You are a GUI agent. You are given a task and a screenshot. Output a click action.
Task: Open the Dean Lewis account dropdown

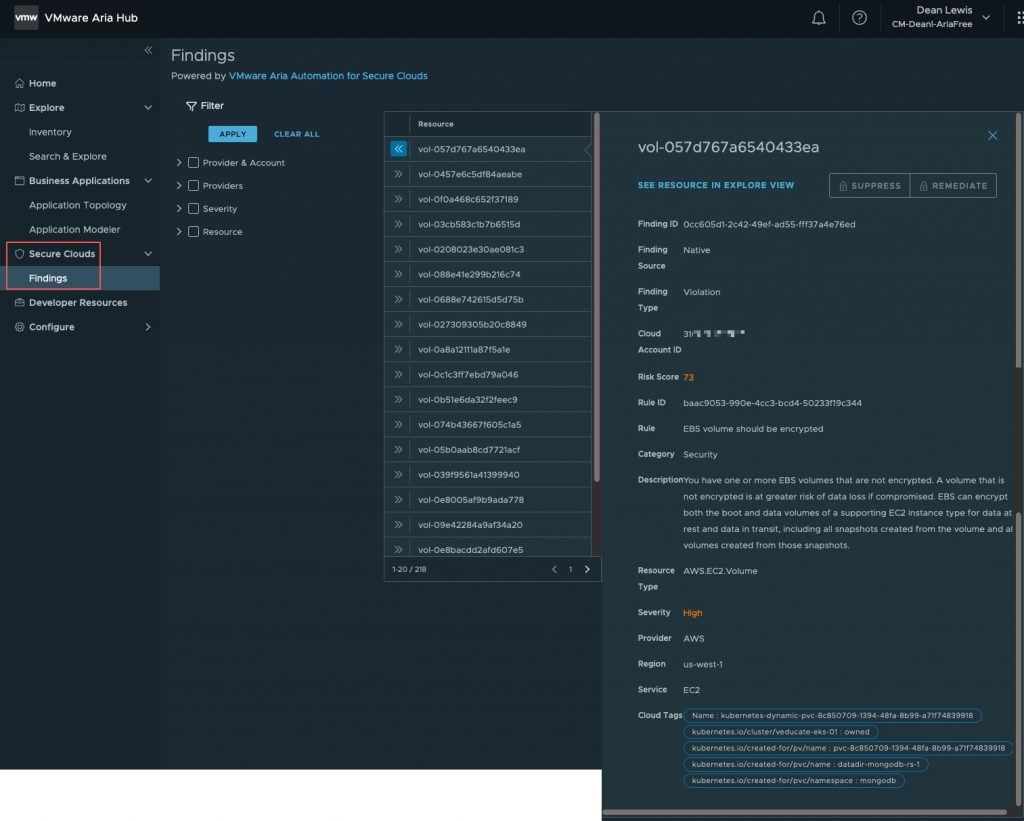click(x=941, y=18)
